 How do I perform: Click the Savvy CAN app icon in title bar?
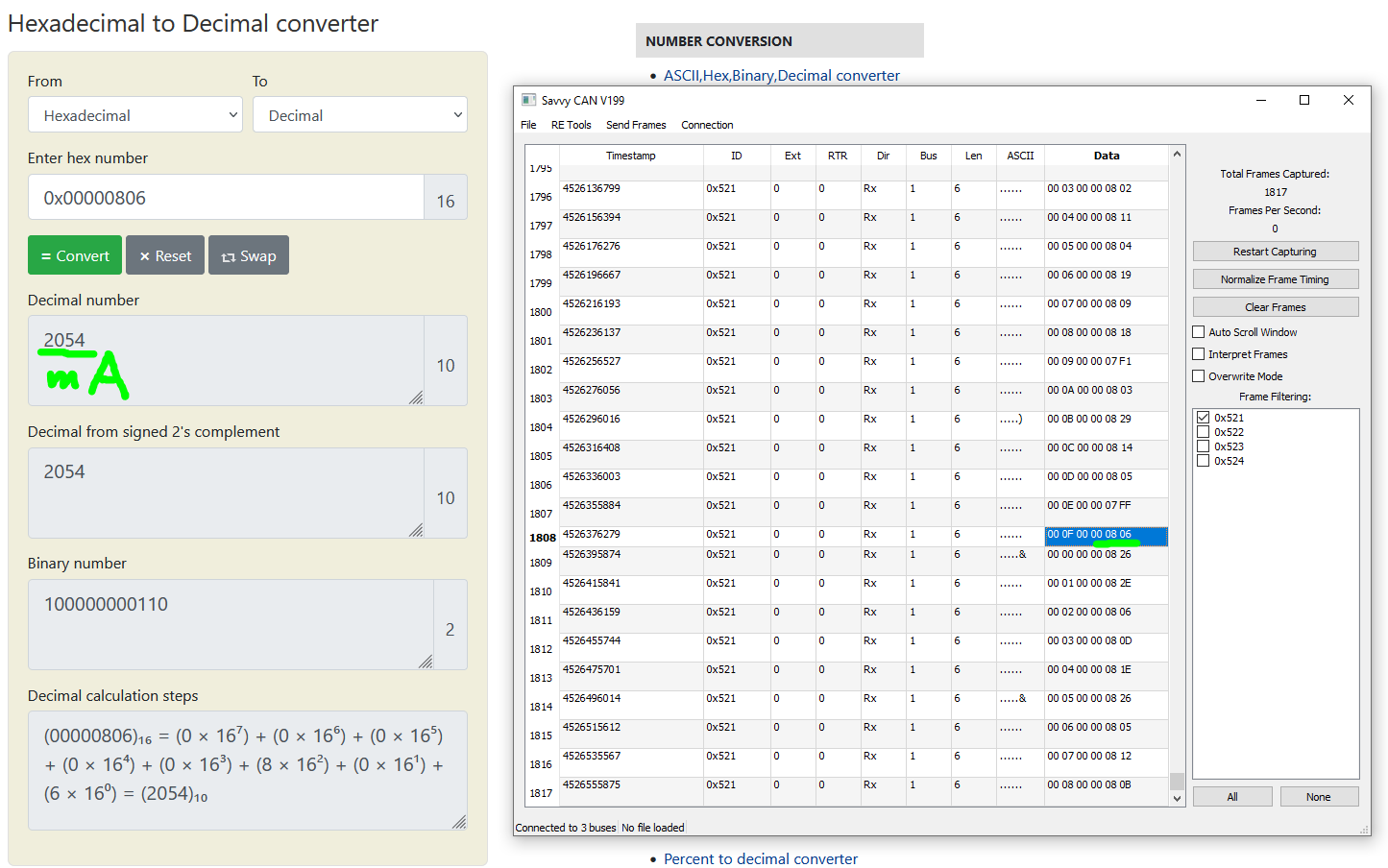point(528,100)
